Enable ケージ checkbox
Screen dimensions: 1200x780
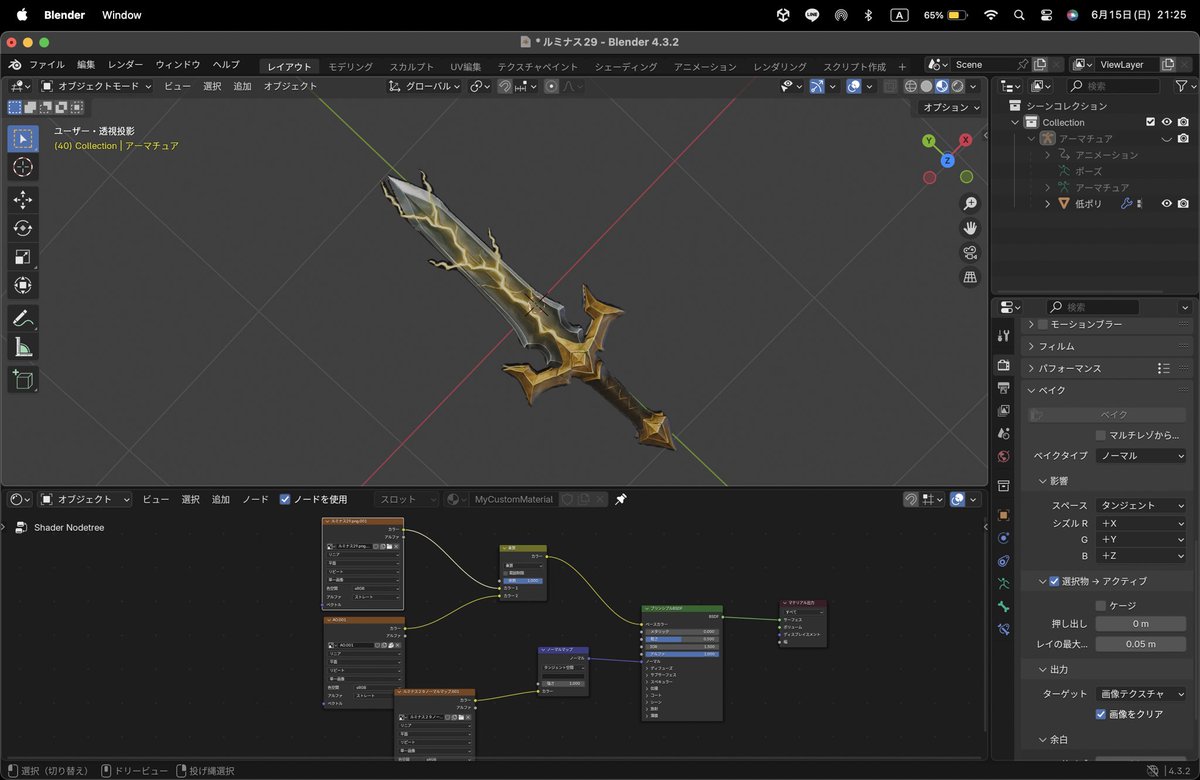(1101, 605)
